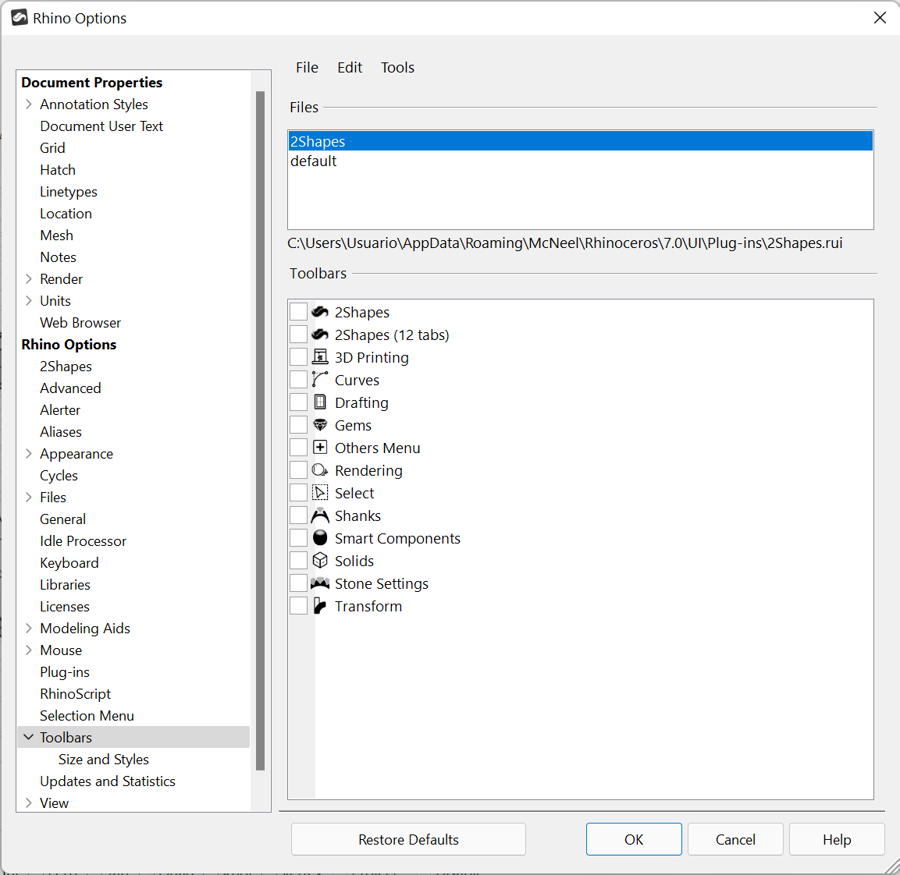Click the Solids cube icon
Image resolution: width=900 pixels, height=875 pixels.
tap(320, 561)
